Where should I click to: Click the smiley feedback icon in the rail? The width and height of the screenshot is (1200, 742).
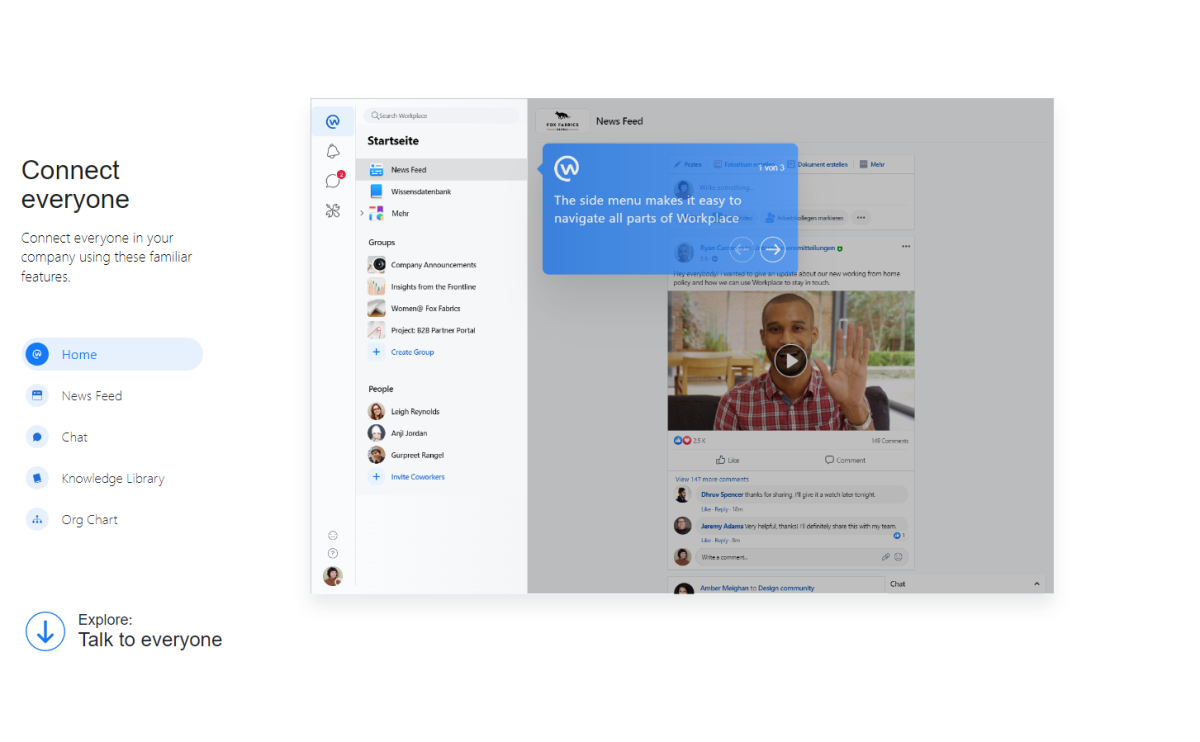tap(333, 535)
